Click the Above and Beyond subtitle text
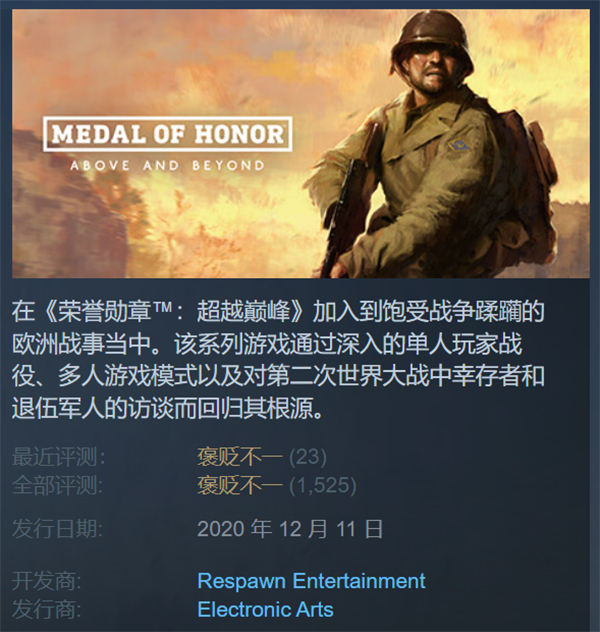Screen dimensions: 600x632 tap(167, 165)
